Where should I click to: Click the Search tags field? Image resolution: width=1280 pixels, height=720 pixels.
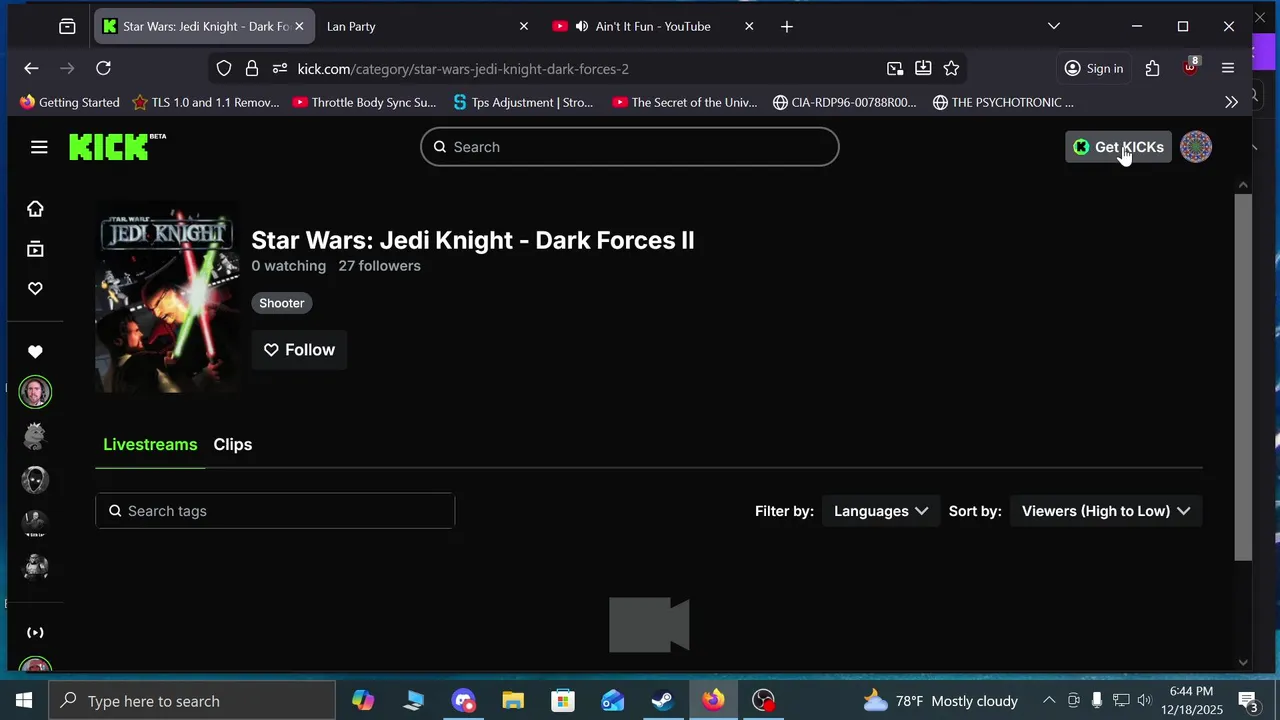(275, 511)
